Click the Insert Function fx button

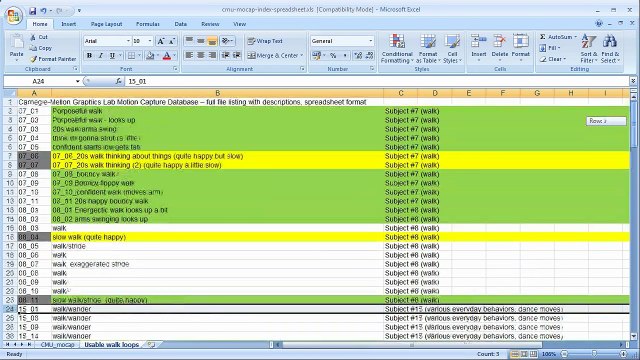(x=118, y=81)
